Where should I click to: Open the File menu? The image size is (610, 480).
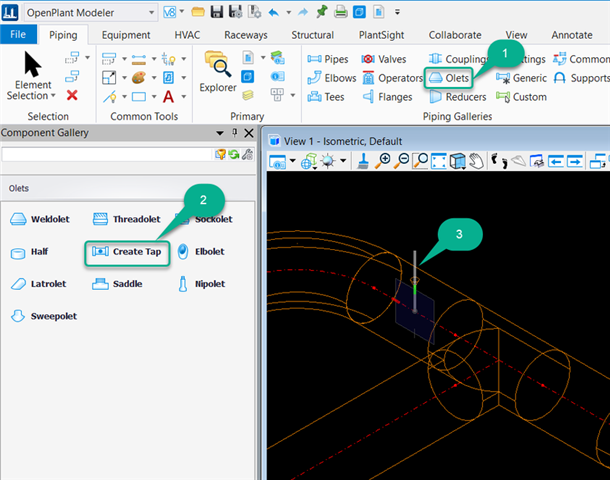coord(18,34)
